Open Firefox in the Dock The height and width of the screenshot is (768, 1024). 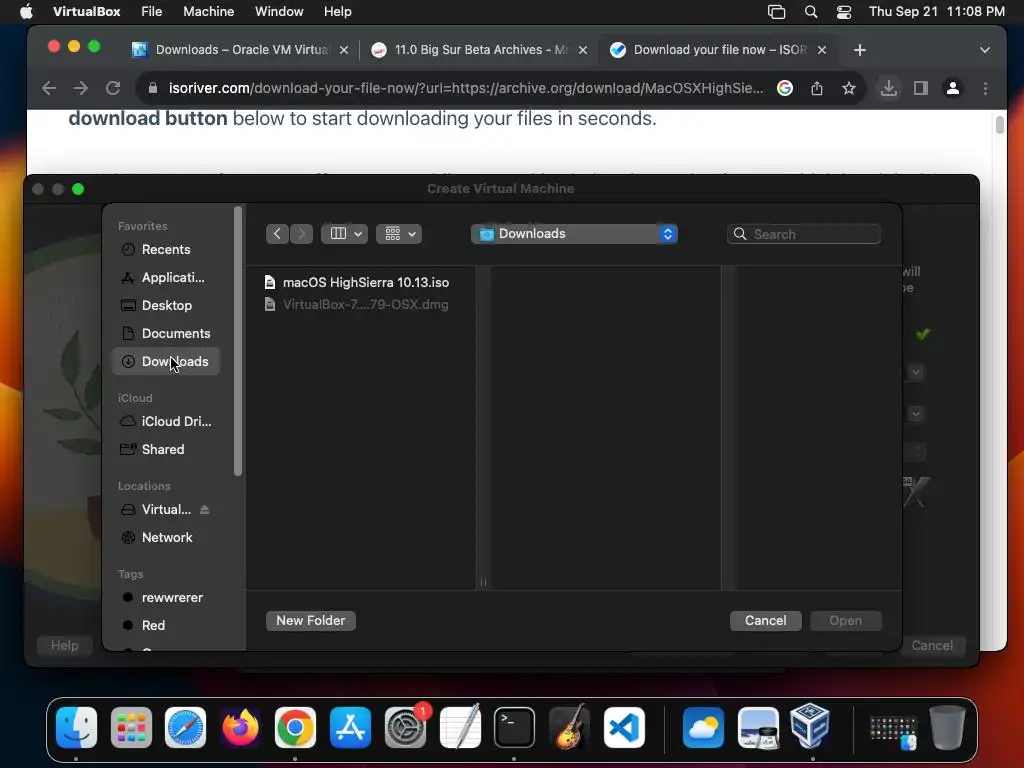coord(240,728)
